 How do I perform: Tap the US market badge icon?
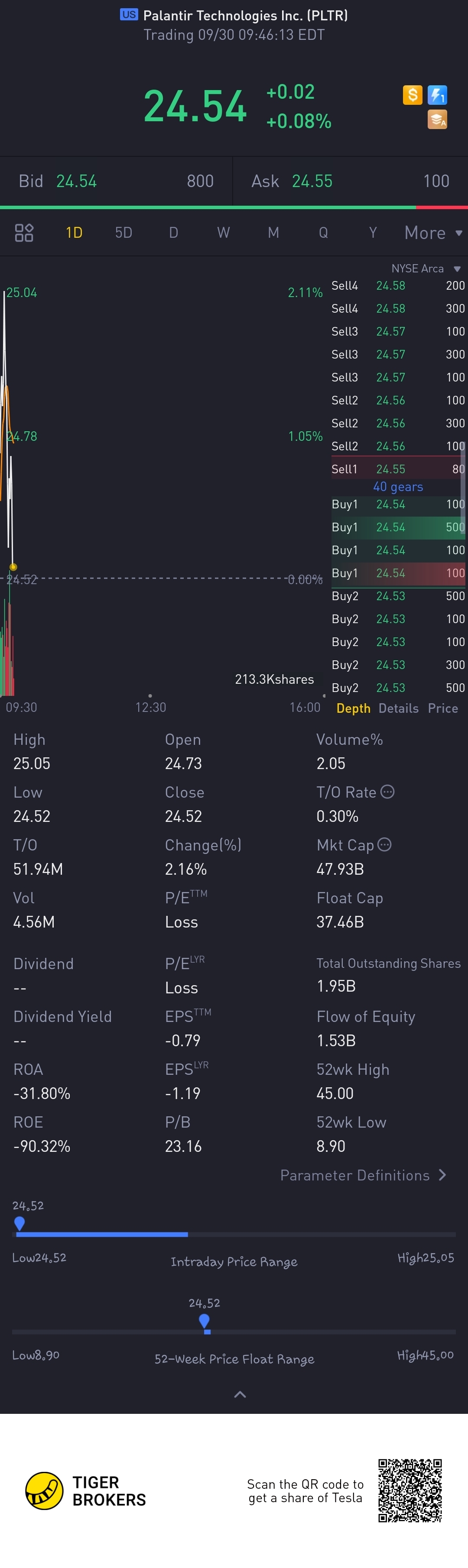(129, 15)
